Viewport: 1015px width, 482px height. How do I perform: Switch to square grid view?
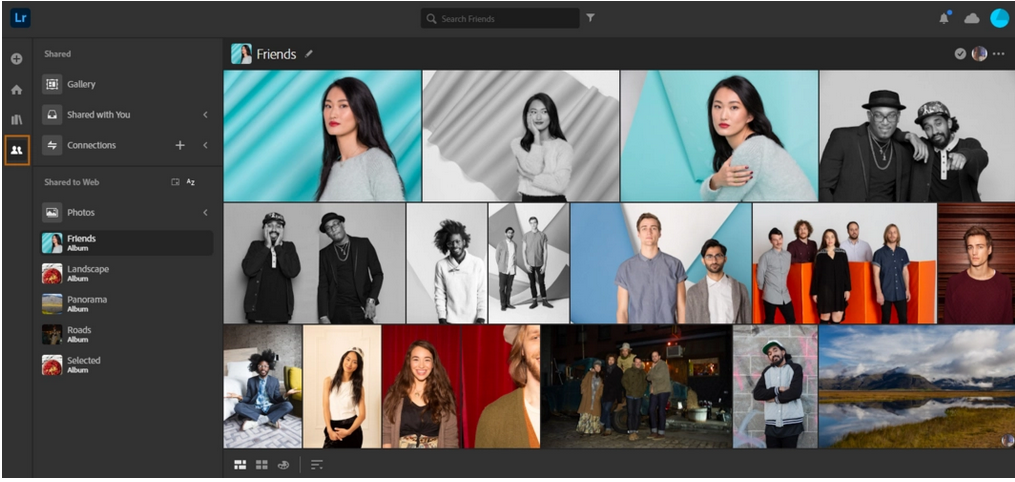tap(262, 465)
